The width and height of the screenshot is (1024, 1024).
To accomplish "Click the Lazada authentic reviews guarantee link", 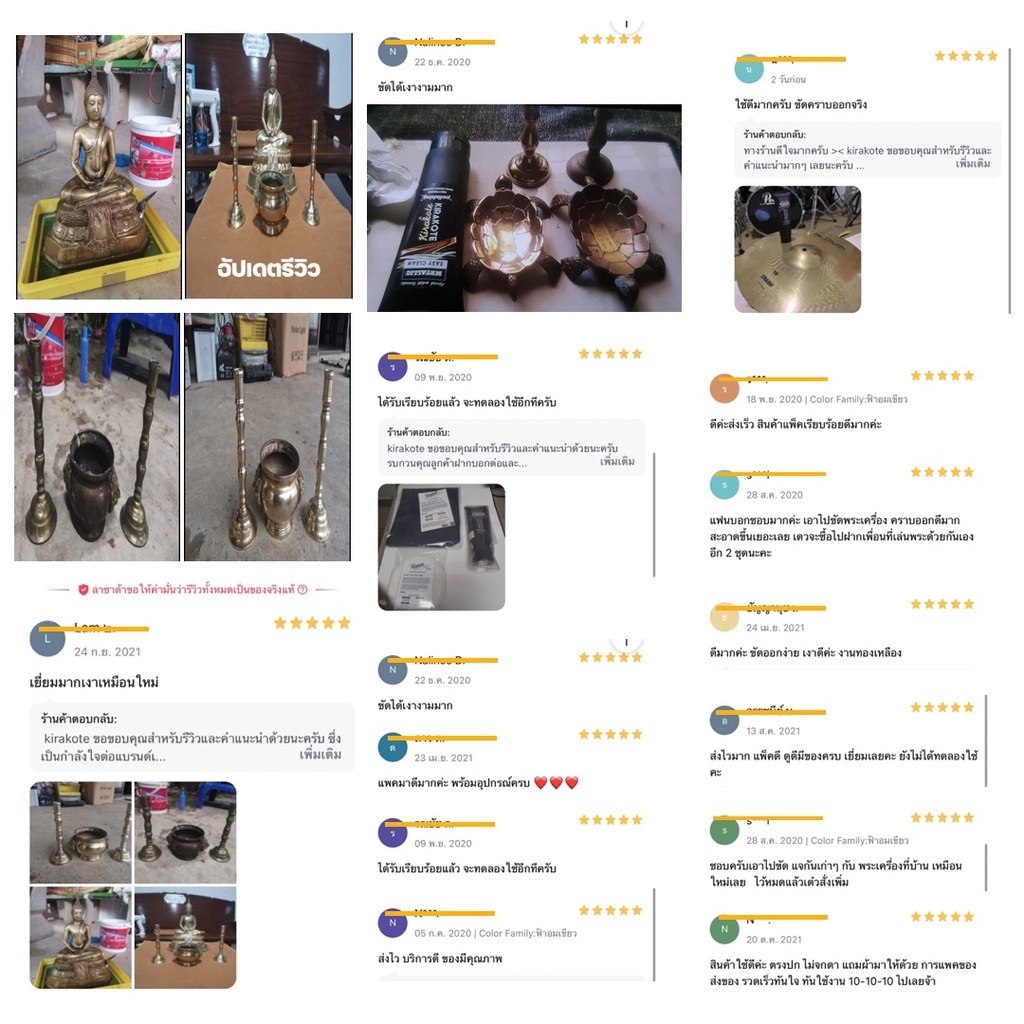I will (x=193, y=590).
